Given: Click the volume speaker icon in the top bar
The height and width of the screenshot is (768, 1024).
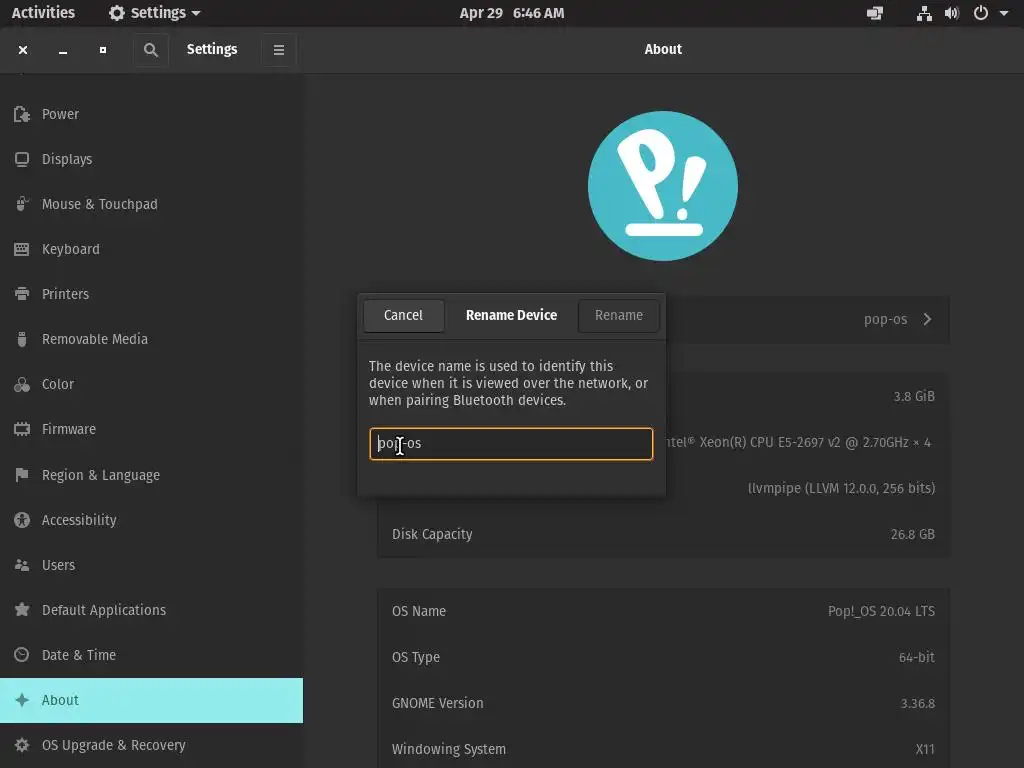Looking at the screenshot, I should 952,13.
